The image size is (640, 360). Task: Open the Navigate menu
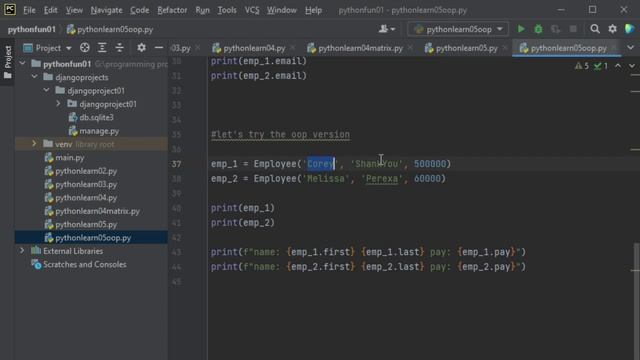click(x=106, y=10)
